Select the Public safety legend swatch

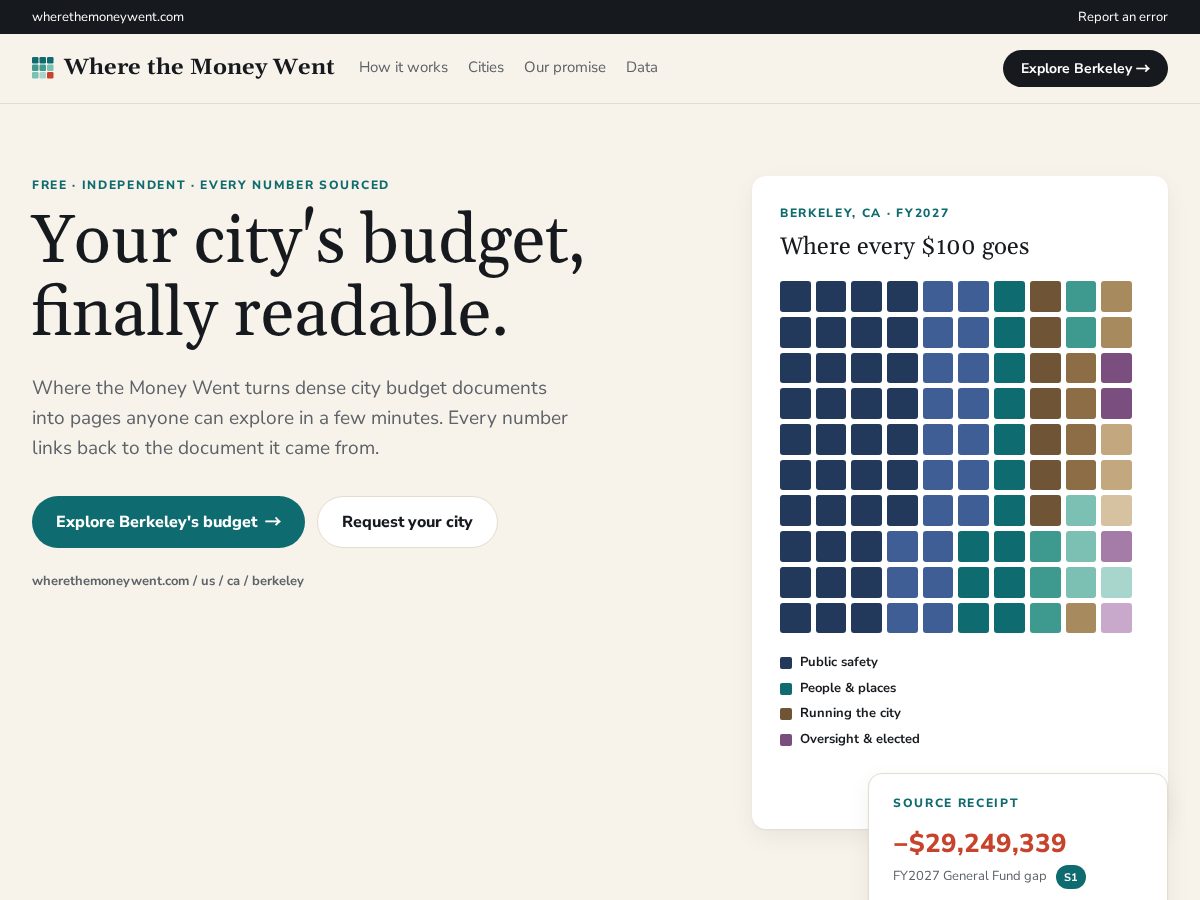(x=786, y=663)
